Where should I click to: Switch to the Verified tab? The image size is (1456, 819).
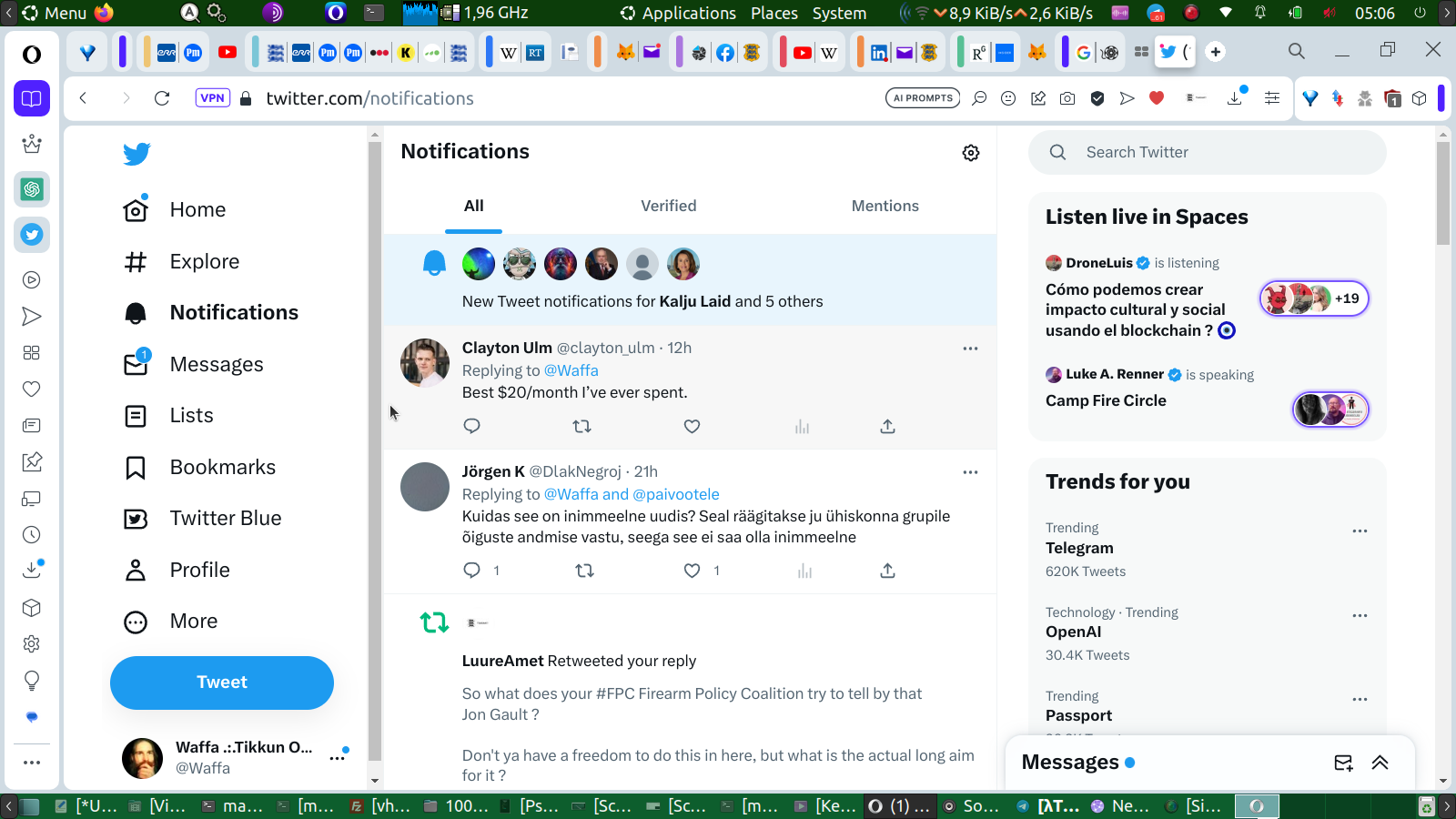pyautogui.click(x=669, y=207)
